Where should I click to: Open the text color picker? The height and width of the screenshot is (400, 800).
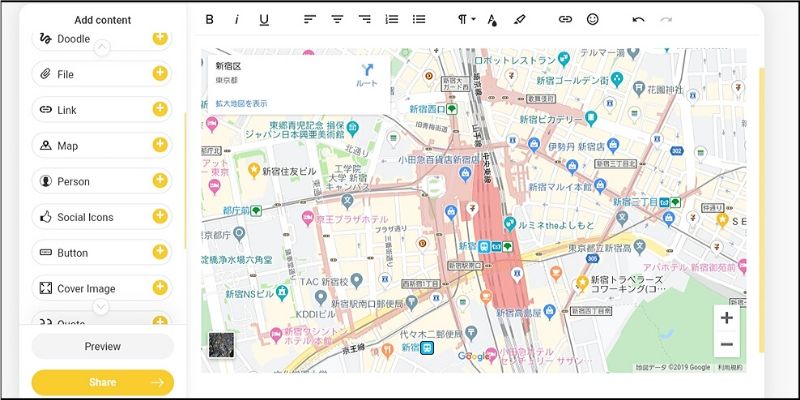click(492, 20)
